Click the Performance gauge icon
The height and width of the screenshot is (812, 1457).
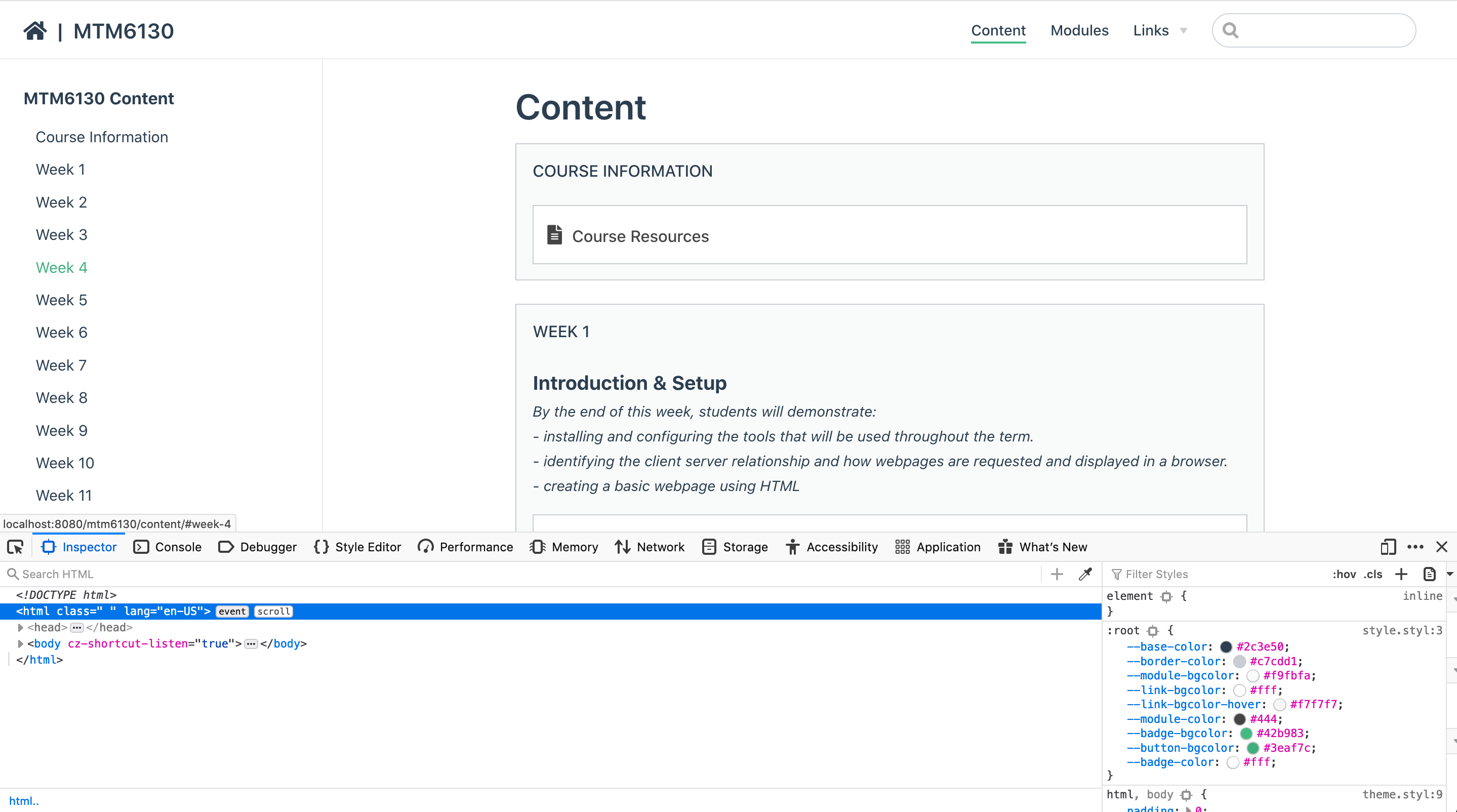pos(425,547)
